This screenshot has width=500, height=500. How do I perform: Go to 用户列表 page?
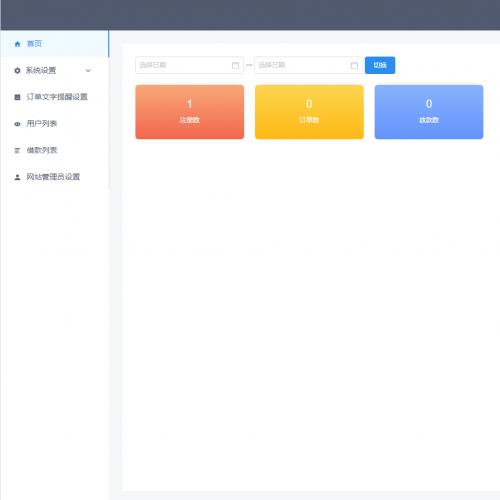pos(55,124)
